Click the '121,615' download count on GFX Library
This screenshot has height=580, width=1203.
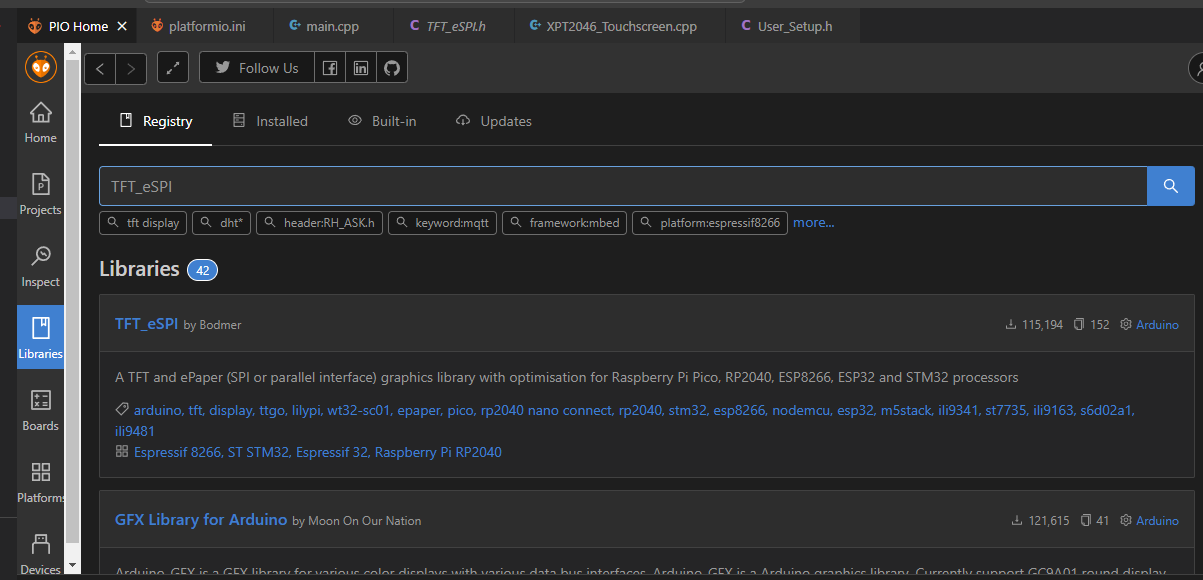click(x=1048, y=521)
